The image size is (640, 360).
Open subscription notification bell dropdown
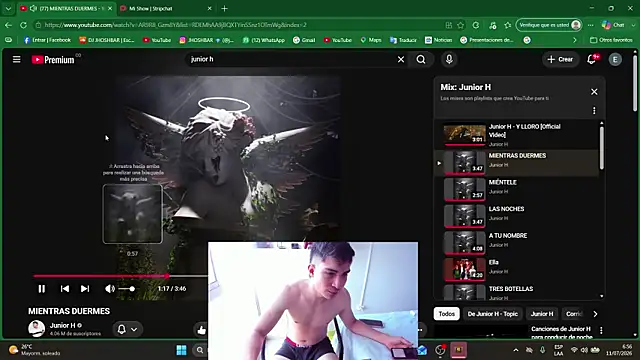click(x=127, y=329)
